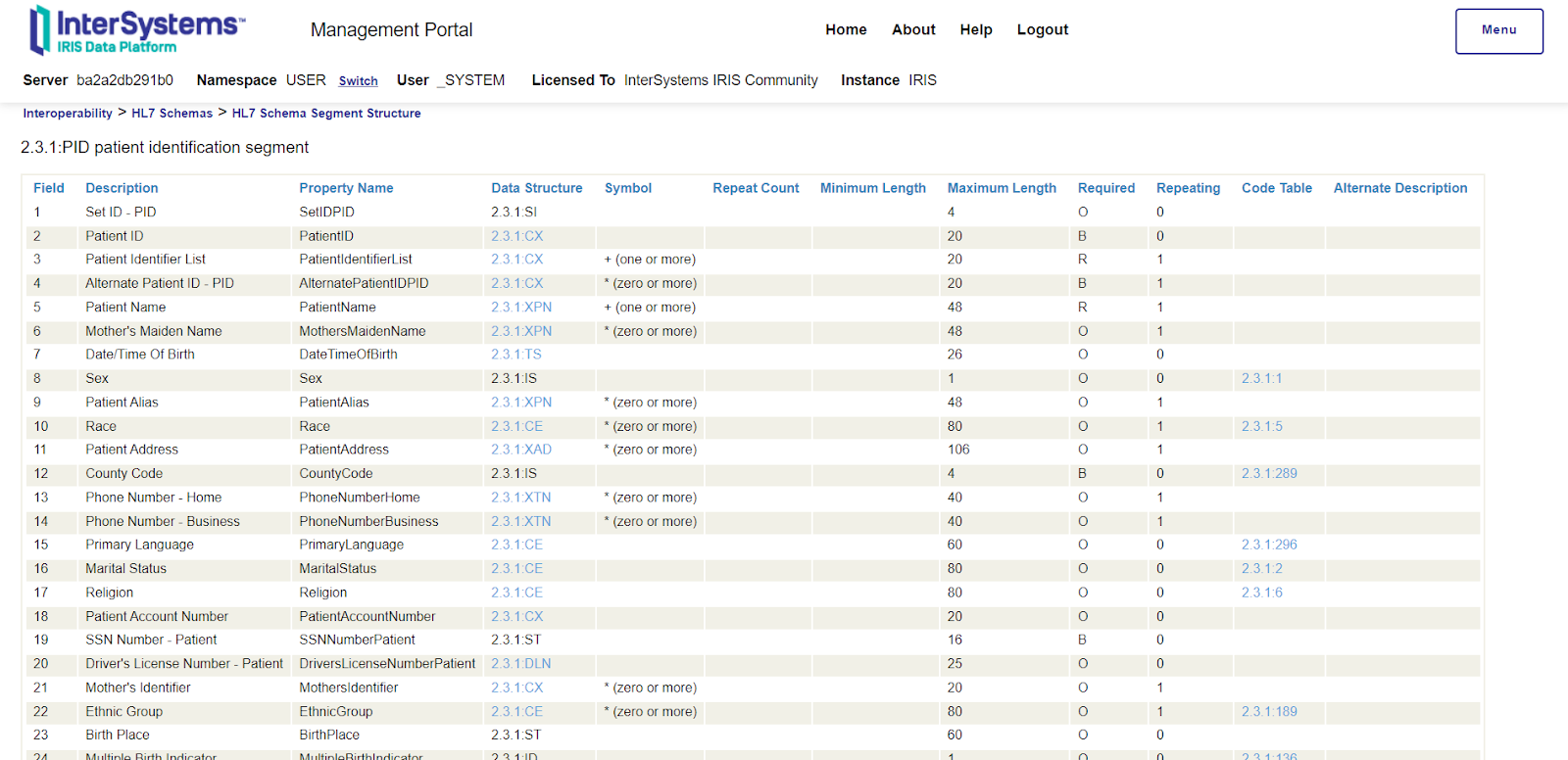The width and height of the screenshot is (1568, 760).
Task: Click Switch to change namespace
Action: click(359, 81)
